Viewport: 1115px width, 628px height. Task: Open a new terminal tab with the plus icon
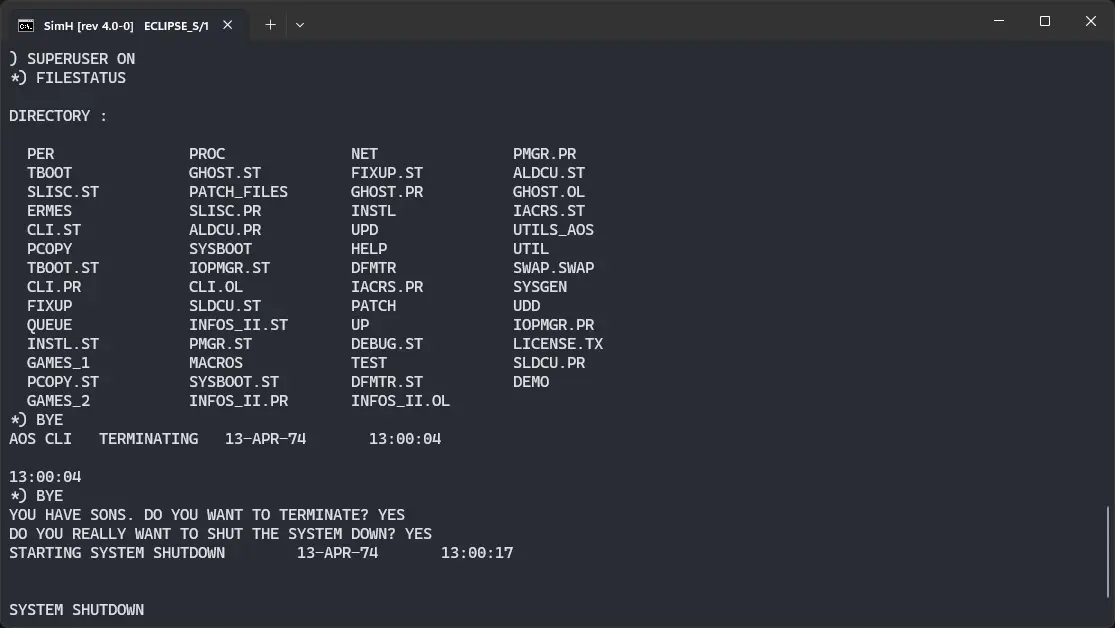[x=268, y=25]
